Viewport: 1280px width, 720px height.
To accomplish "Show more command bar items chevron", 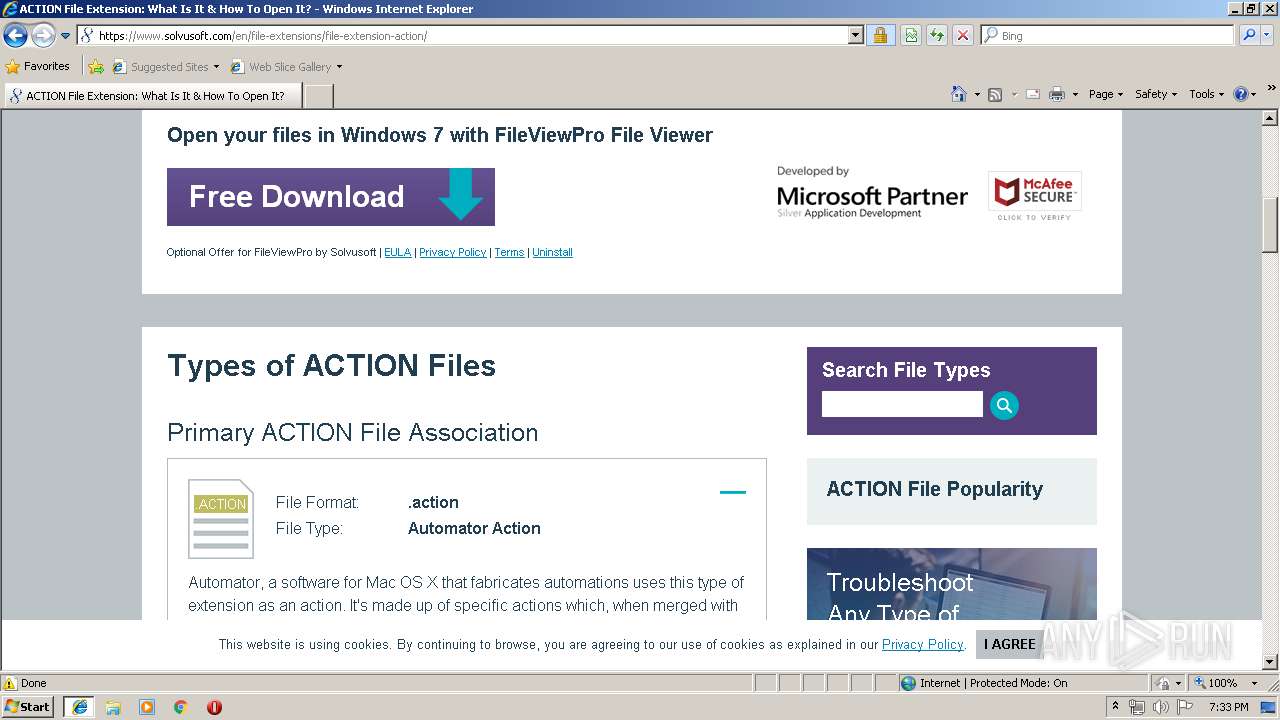I will tap(1272, 88).
